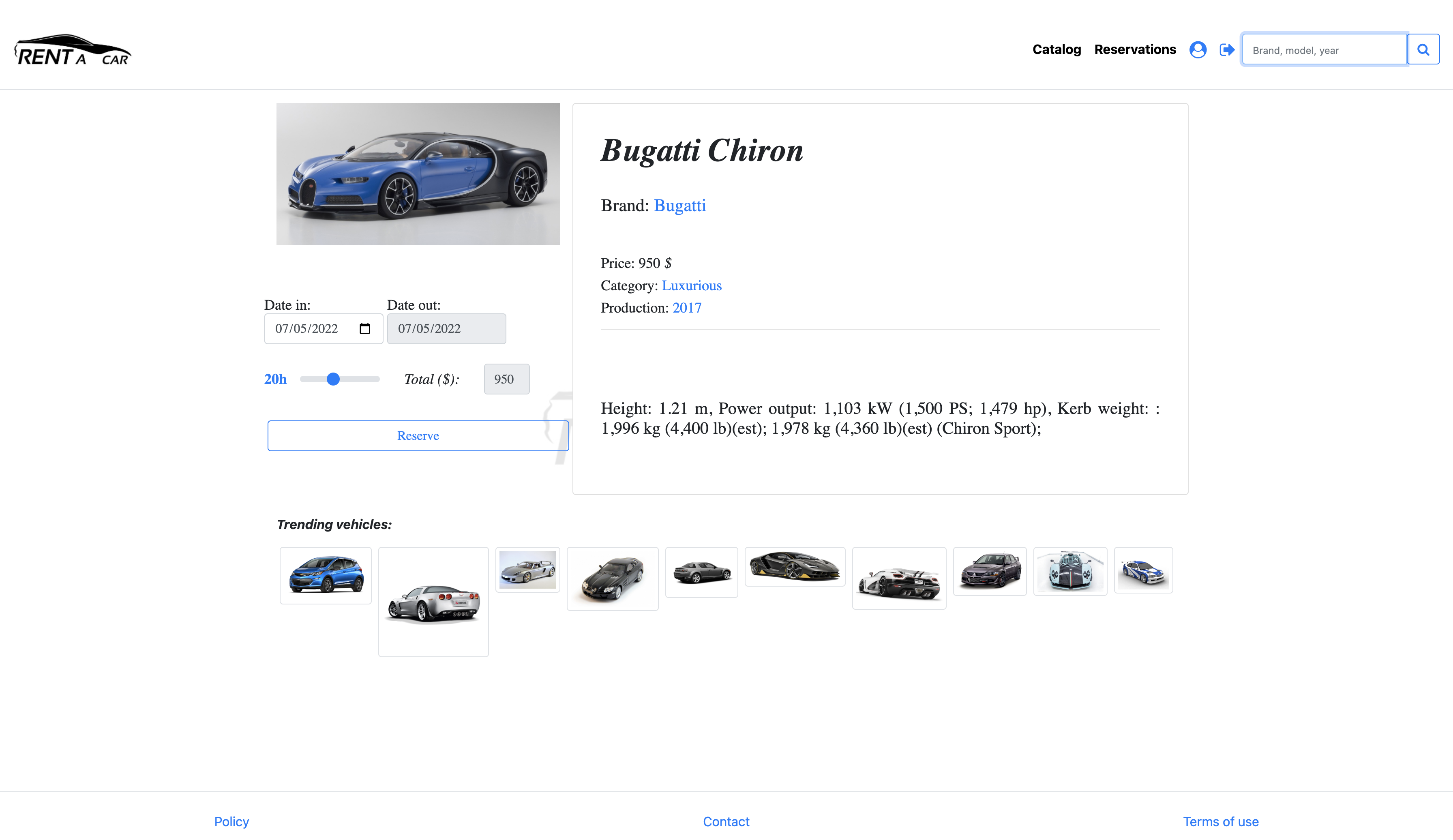
Task: Open the Bugatti brand link
Action: 680,205
